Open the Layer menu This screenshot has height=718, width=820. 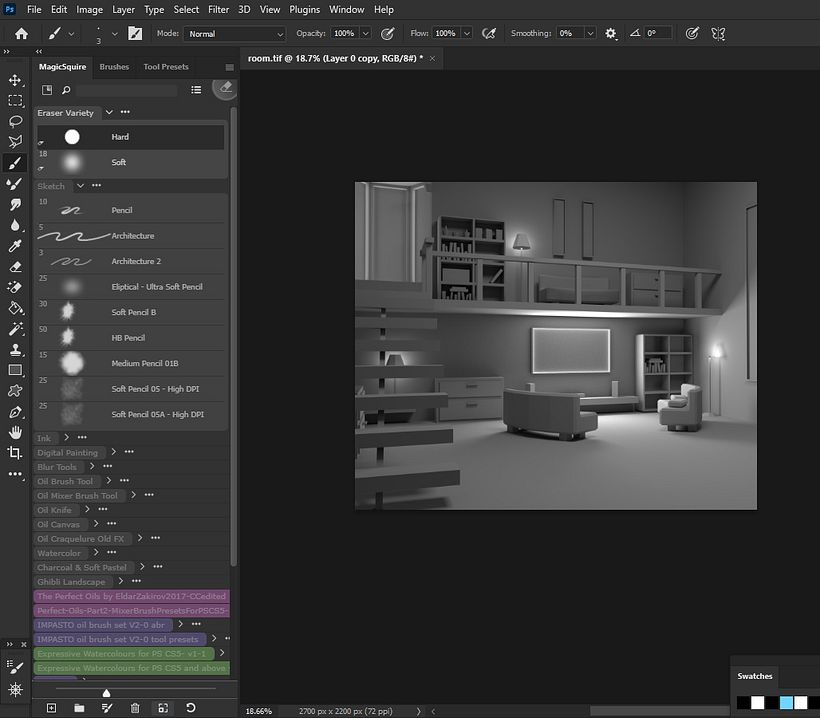pos(123,9)
